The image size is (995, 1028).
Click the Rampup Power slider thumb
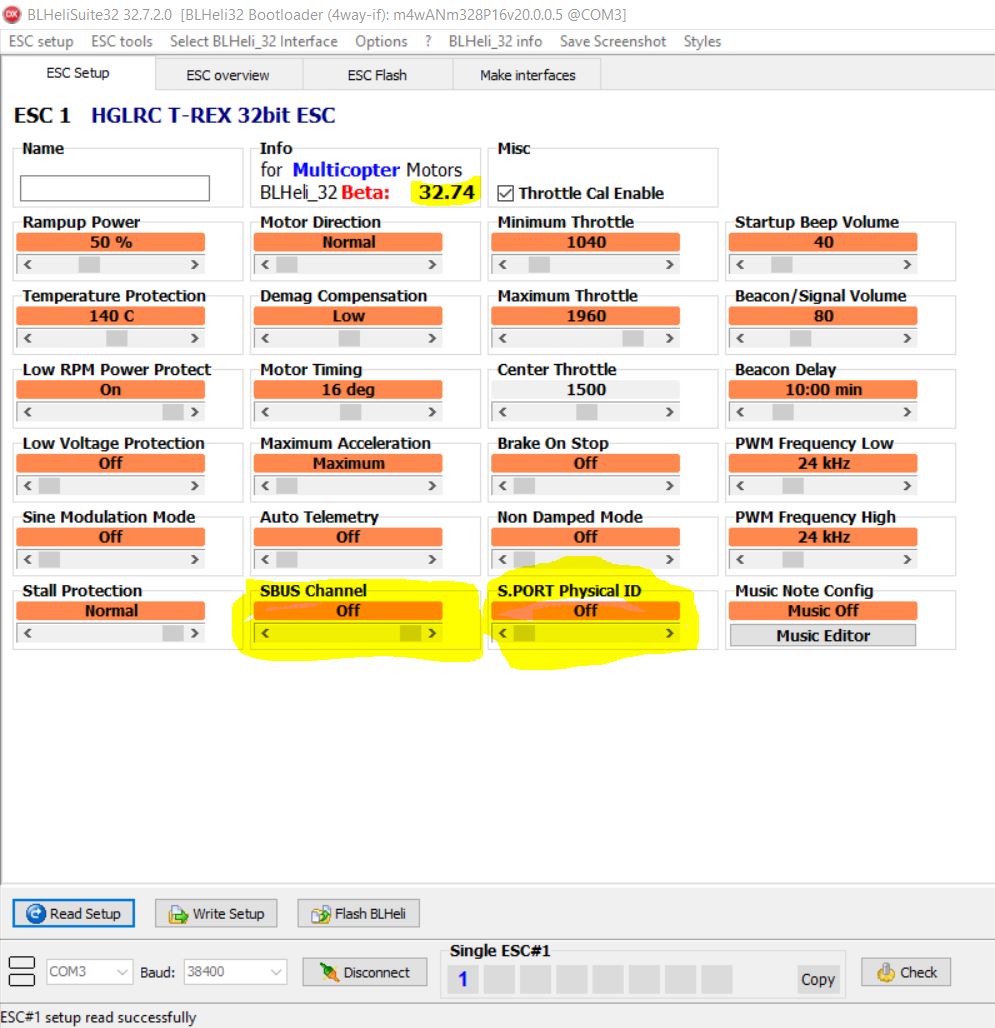[89, 265]
